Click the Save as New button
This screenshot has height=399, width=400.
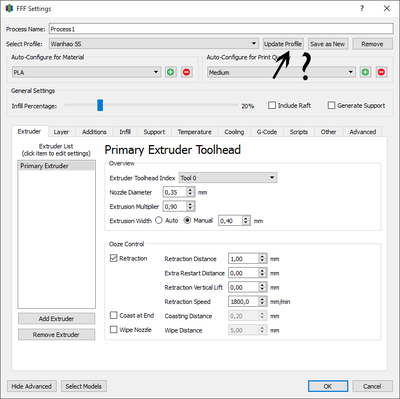(x=328, y=44)
